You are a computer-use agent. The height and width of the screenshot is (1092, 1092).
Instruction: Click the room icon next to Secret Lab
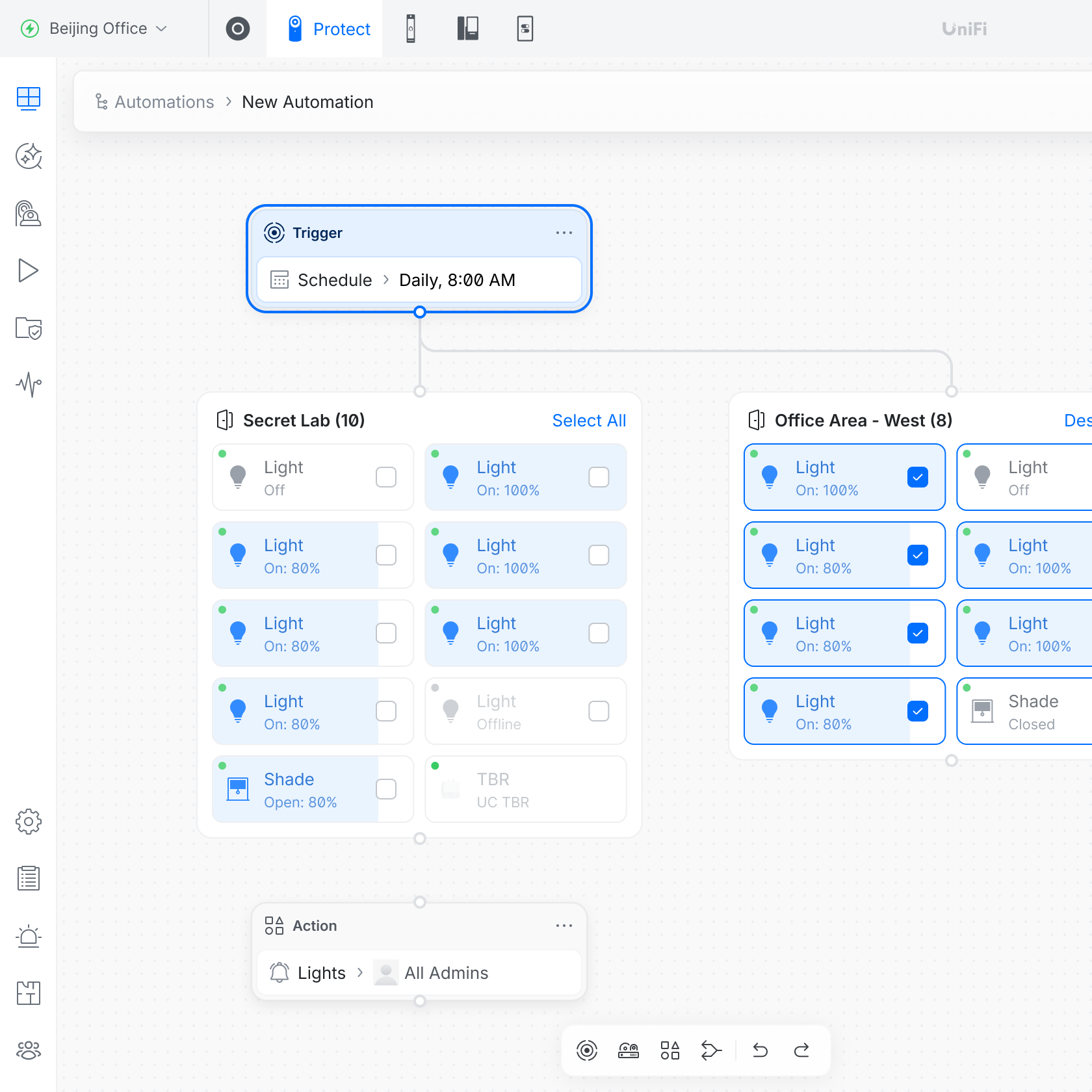point(225,420)
